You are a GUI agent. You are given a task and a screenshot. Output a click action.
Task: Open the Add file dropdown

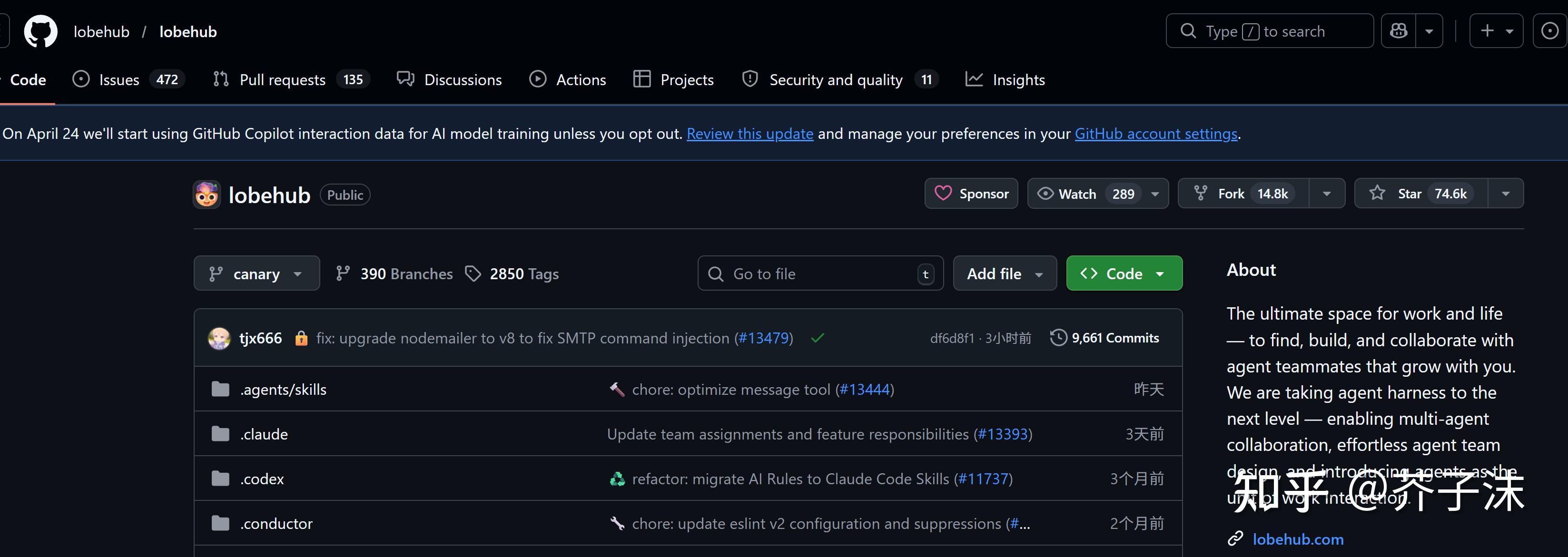(1005, 274)
